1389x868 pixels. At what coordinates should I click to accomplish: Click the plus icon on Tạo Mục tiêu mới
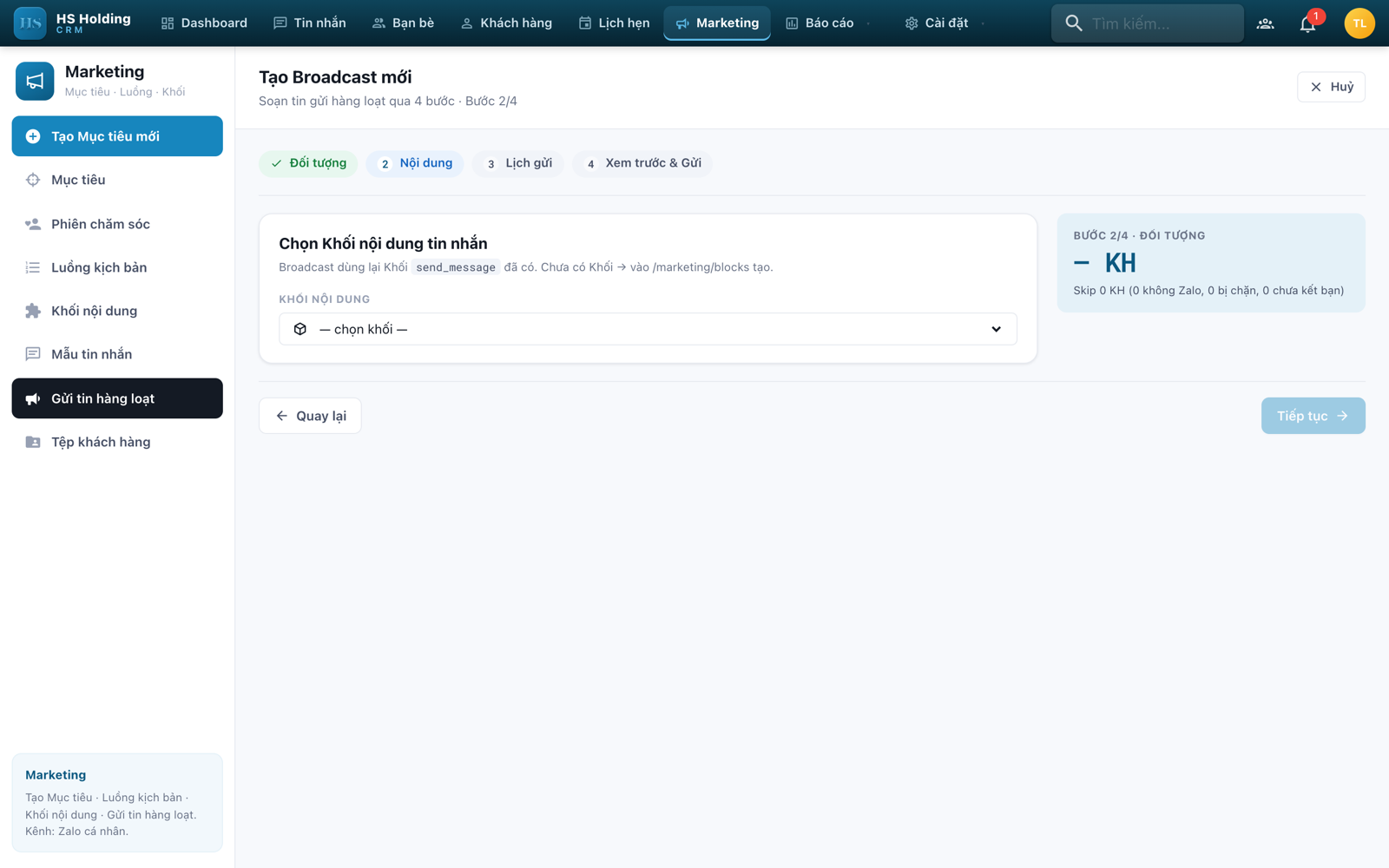click(33, 136)
